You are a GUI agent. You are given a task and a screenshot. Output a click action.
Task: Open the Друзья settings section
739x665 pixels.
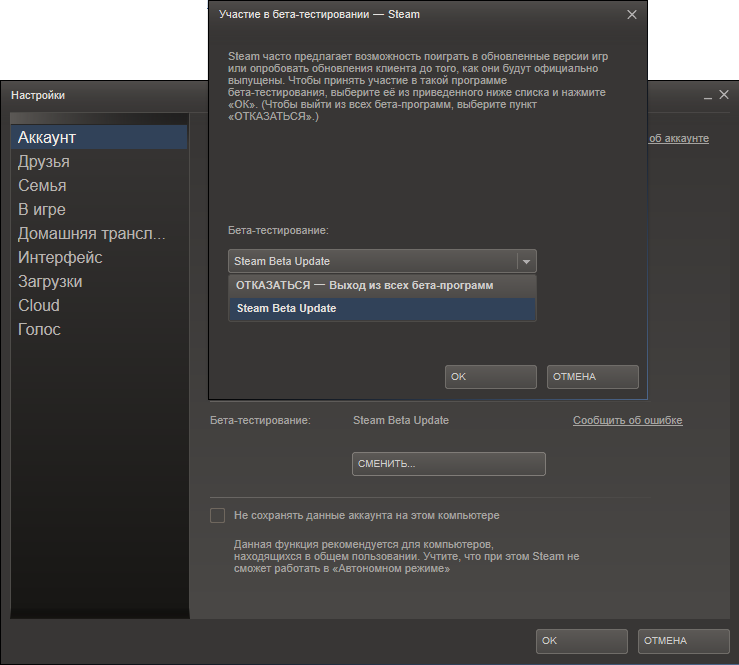pyautogui.click(x=99, y=161)
